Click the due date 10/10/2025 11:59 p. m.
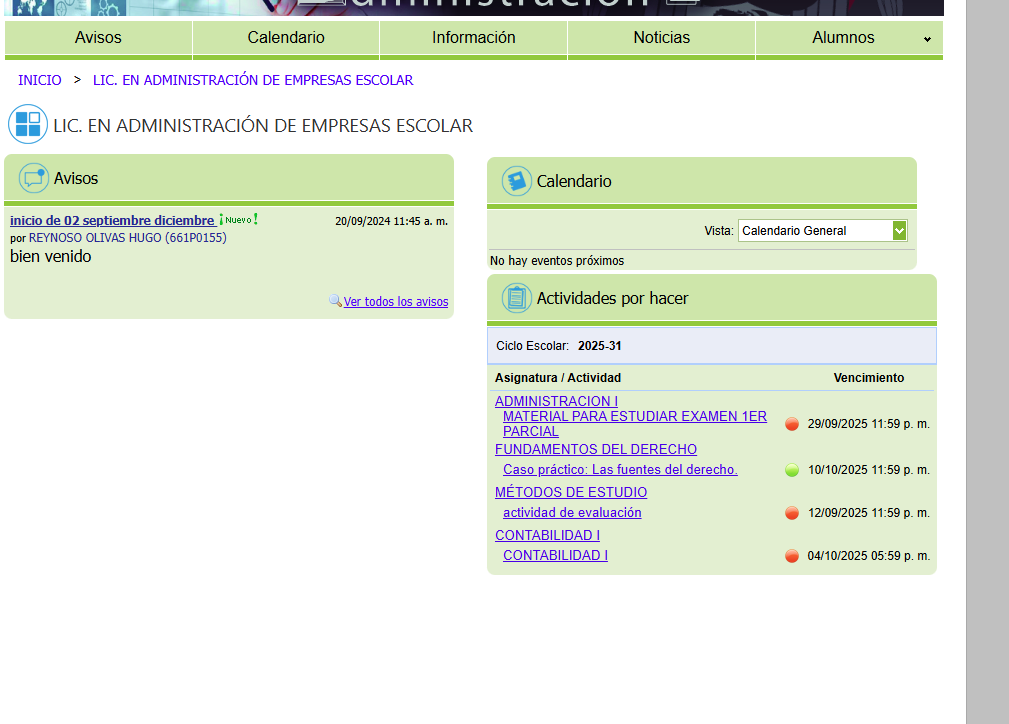The image size is (1009, 724). pos(869,470)
